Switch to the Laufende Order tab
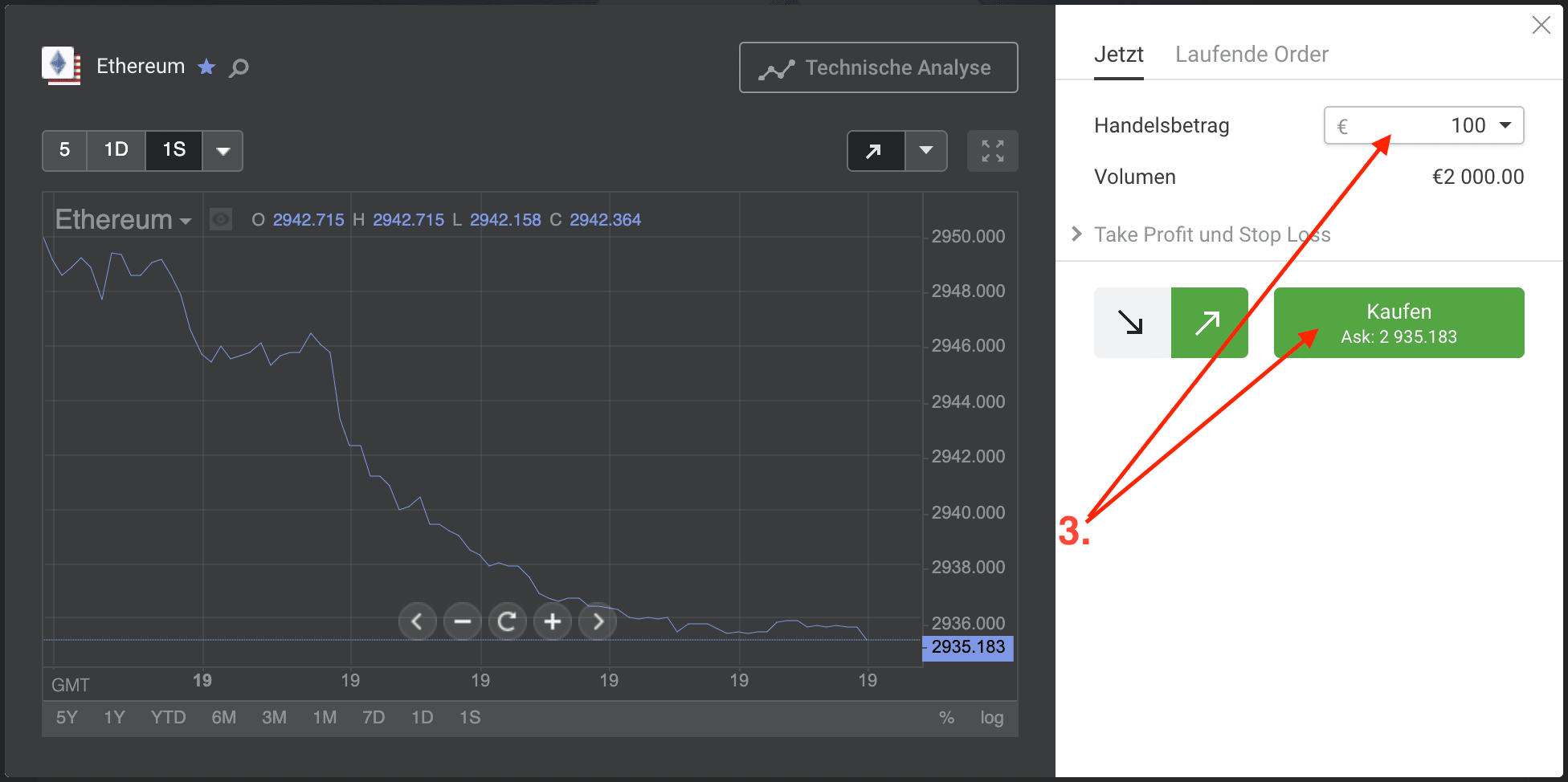Viewport: 1568px width, 782px height. click(x=1251, y=54)
